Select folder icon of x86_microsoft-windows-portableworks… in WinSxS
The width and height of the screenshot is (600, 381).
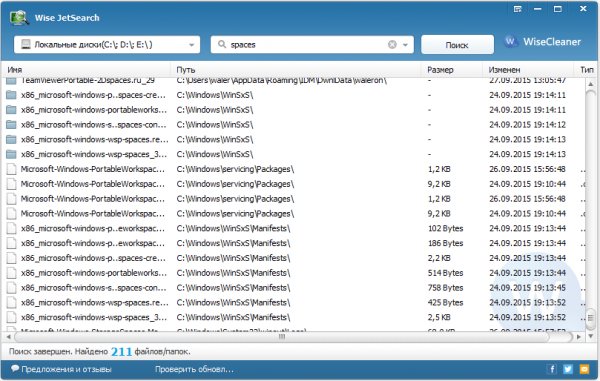coord(11,110)
